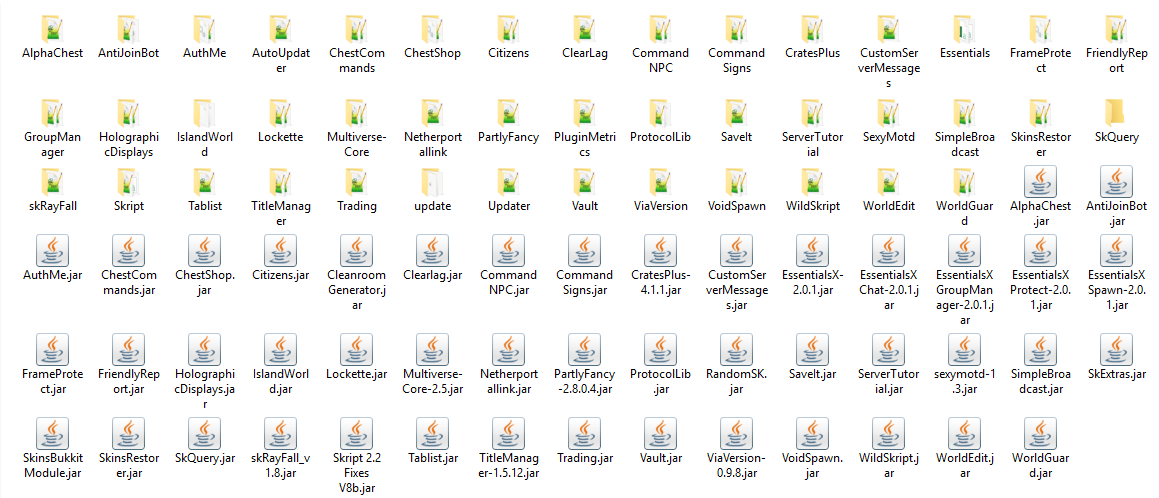Image resolution: width=1159 pixels, height=498 pixels.
Task: Click the FrameProtect.jar file icon
Action: (52, 349)
